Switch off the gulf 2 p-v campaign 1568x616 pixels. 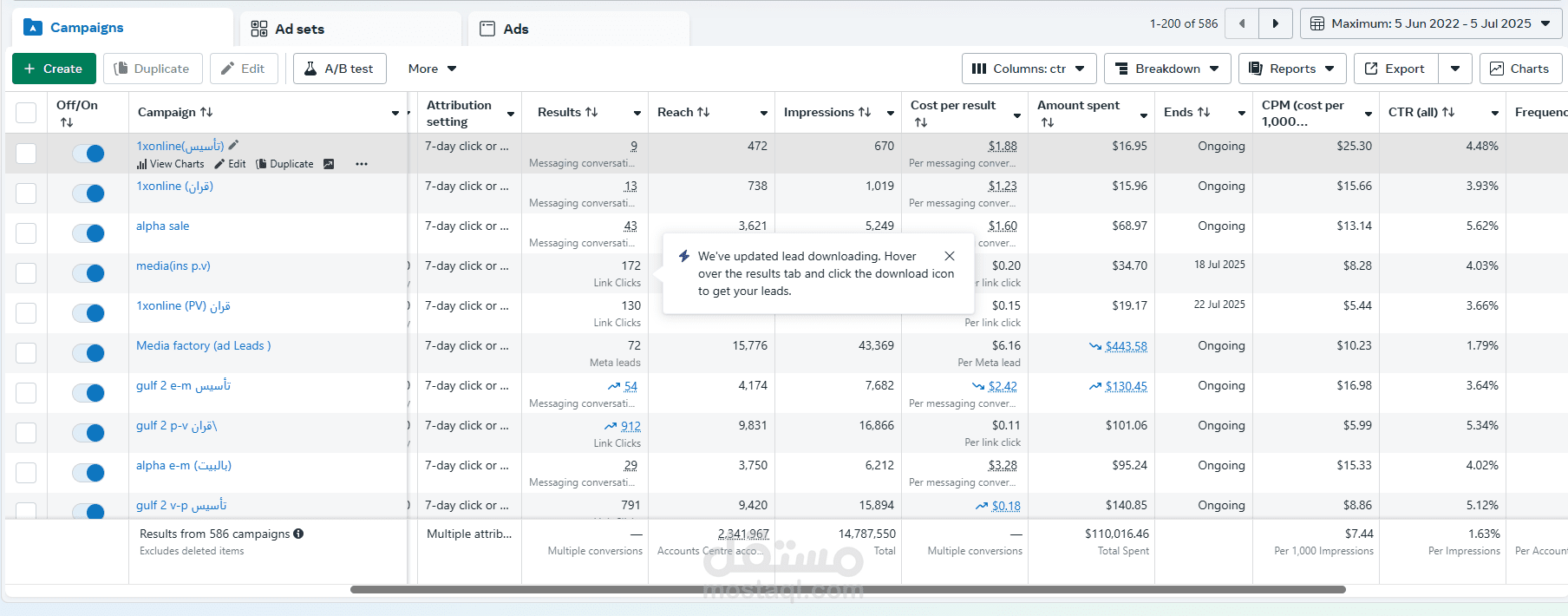coord(88,433)
